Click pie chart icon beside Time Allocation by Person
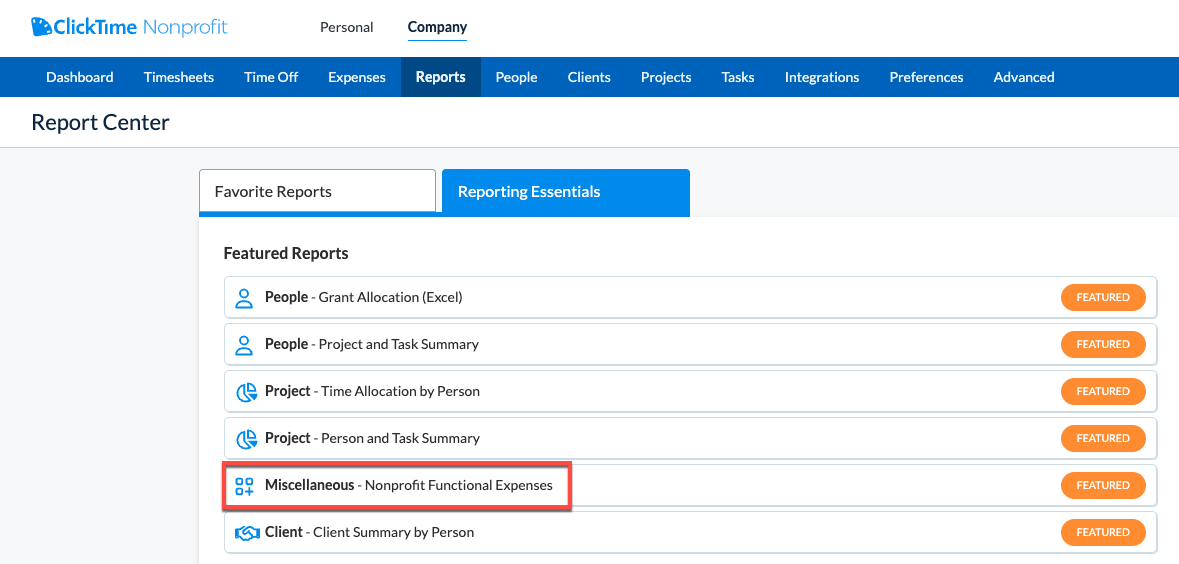Image resolution: width=1179 pixels, height=564 pixels. [x=246, y=392]
